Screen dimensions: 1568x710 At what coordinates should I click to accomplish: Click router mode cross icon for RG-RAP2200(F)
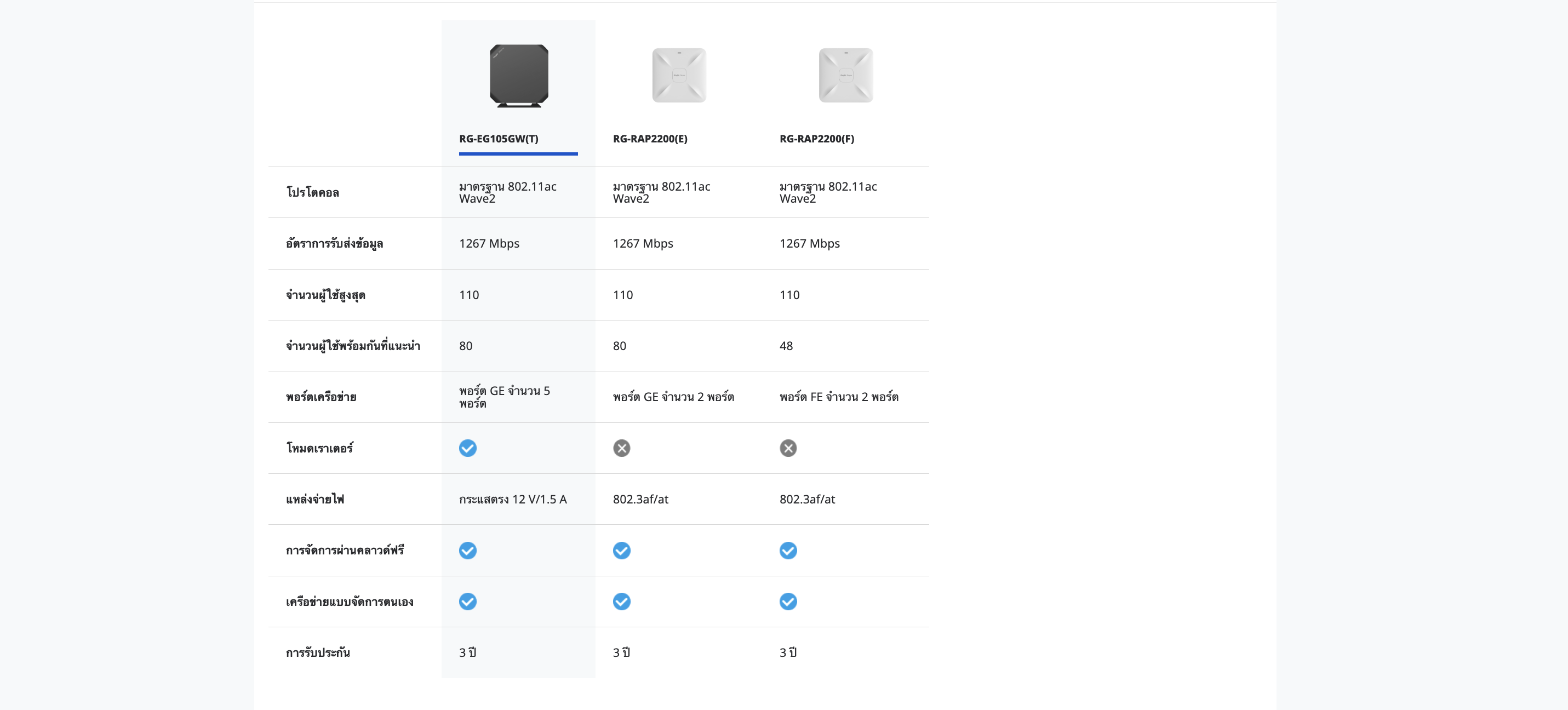[x=788, y=448]
